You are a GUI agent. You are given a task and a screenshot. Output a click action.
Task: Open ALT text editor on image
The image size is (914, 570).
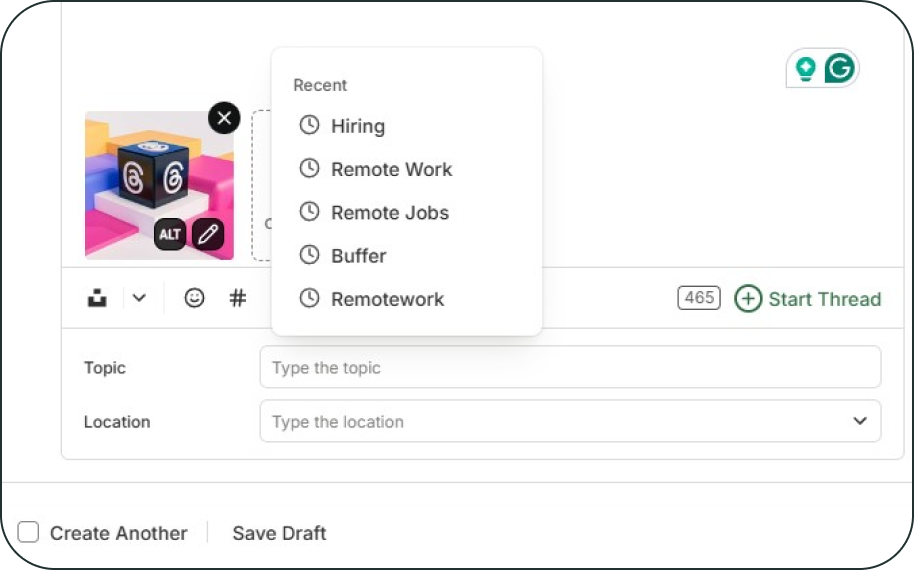coord(170,235)
